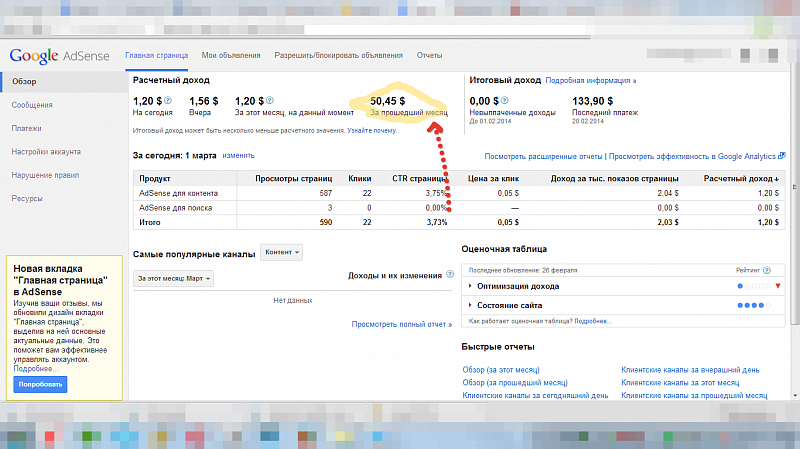
Task: Click the 2,04 $ RPM cell
Action: click(x=668, y=193)
